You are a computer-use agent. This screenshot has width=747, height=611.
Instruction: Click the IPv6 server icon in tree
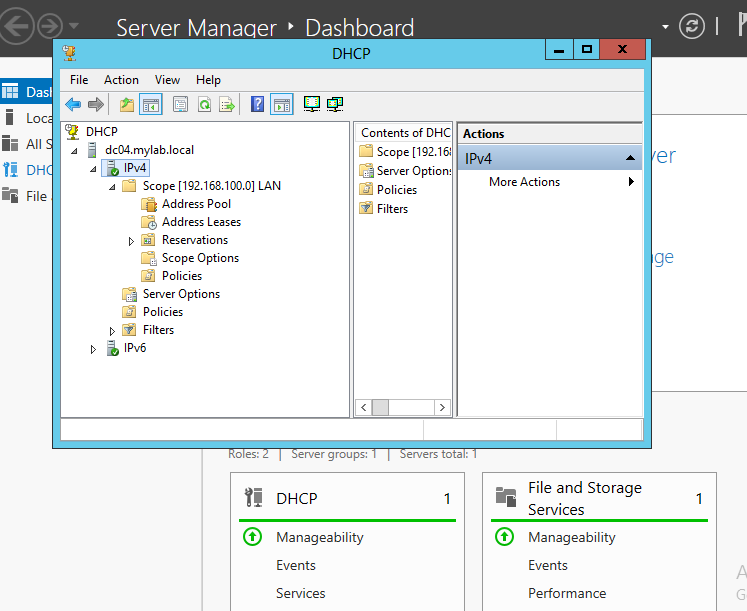point(112,348)
